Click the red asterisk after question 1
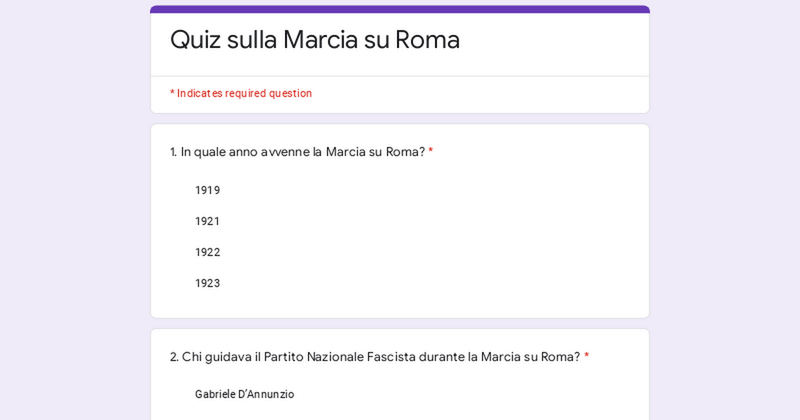 point(431,152)
